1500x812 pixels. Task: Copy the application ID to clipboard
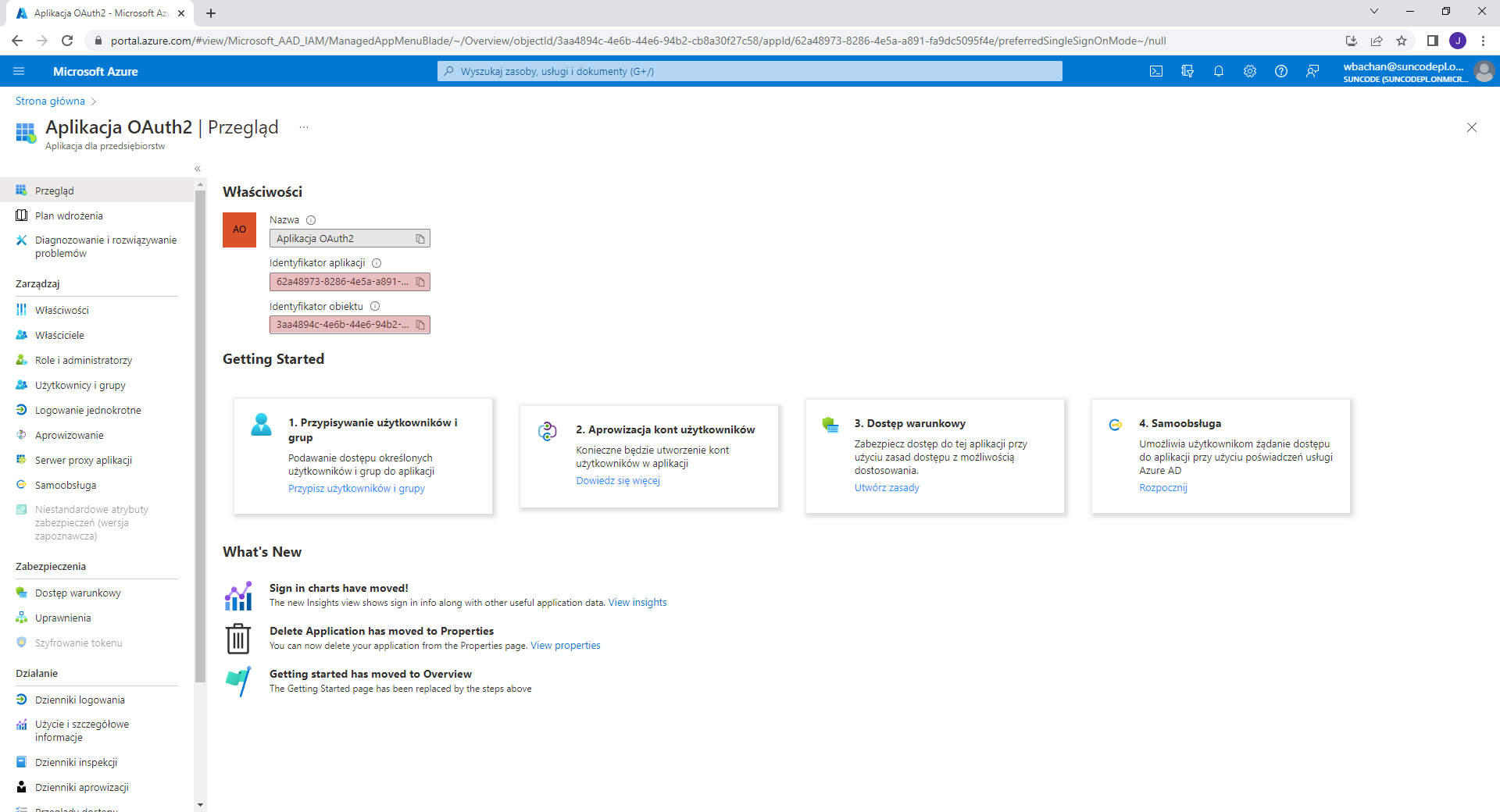tap(420, 282)
